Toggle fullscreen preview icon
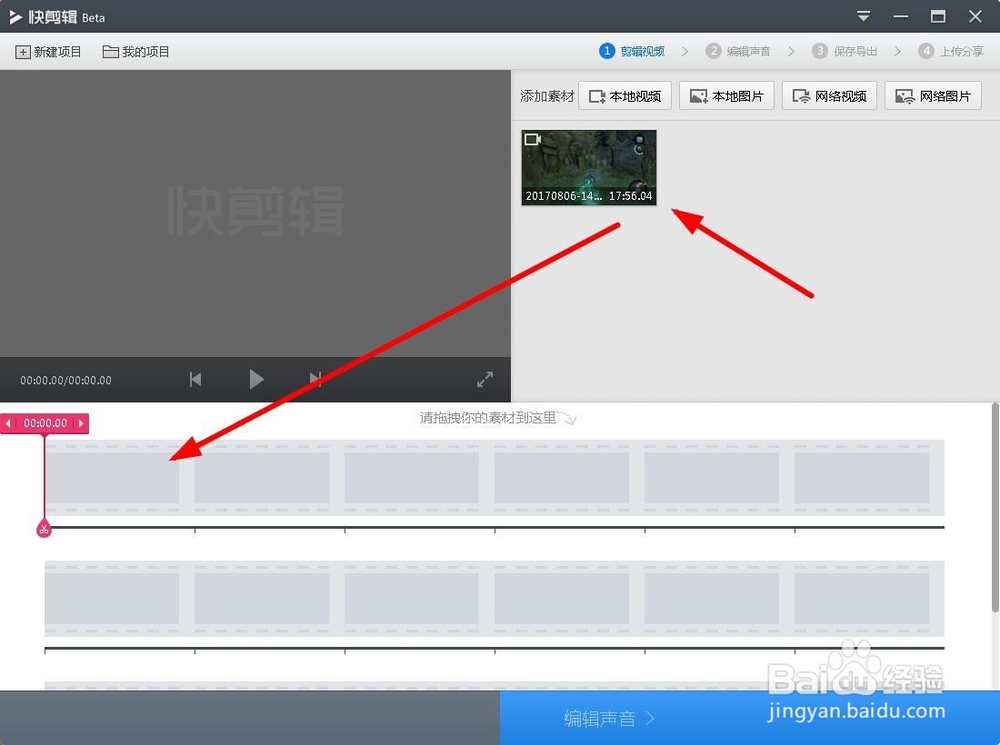This screenshot has height=745, width=1000. (x=485, y=380)
